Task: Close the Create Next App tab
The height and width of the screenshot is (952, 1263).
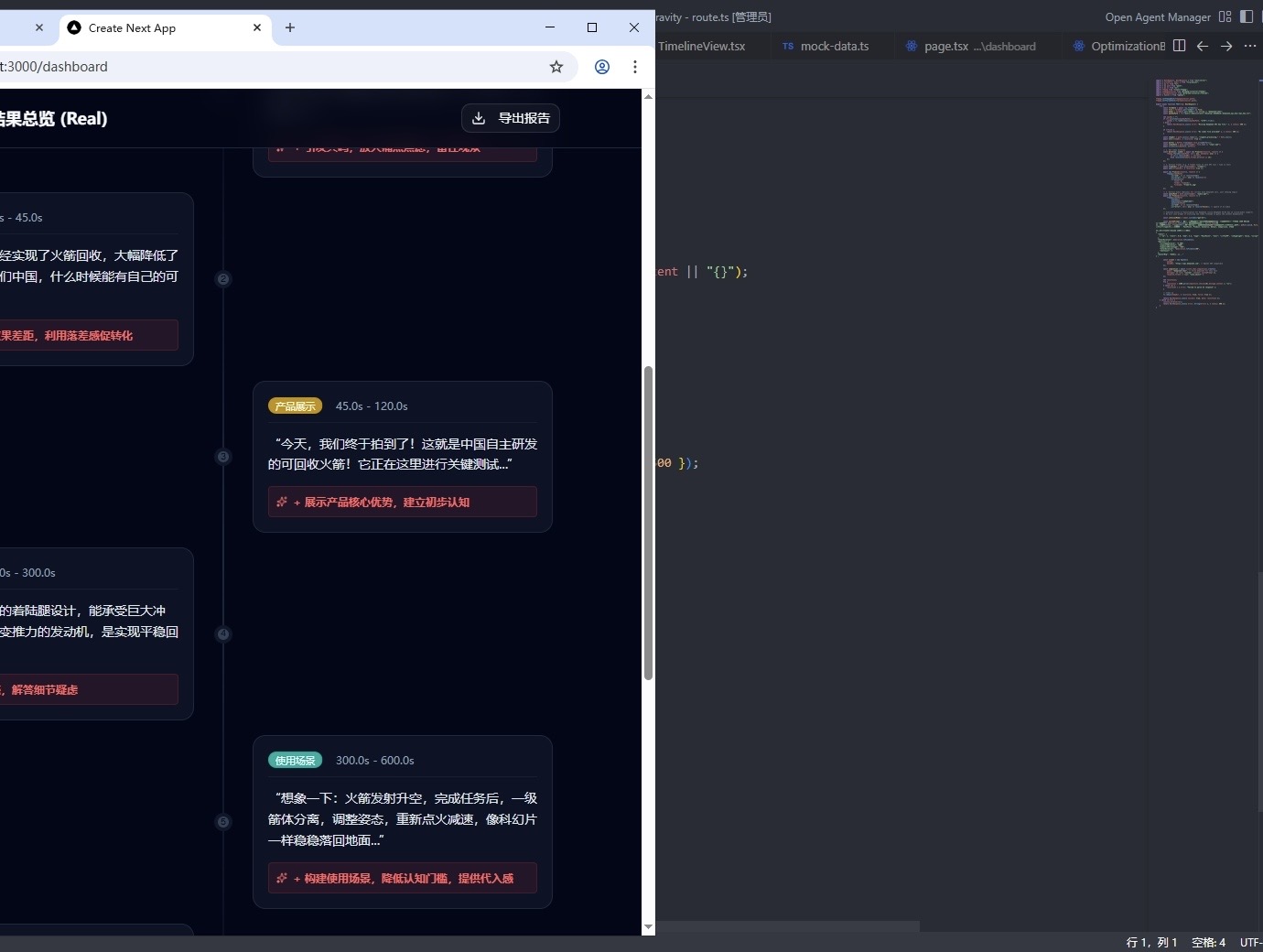Action: click(x=257, y=27)
